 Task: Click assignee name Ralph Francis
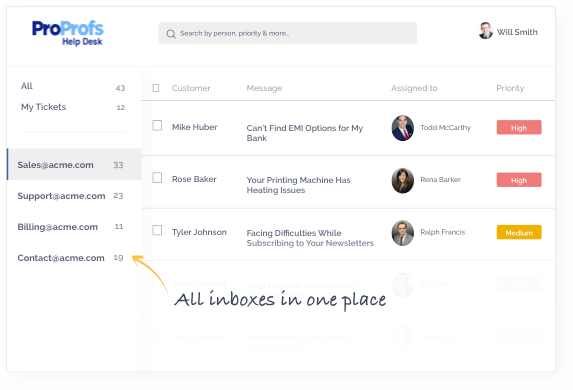pyautogui.click(x=443, y=232)
